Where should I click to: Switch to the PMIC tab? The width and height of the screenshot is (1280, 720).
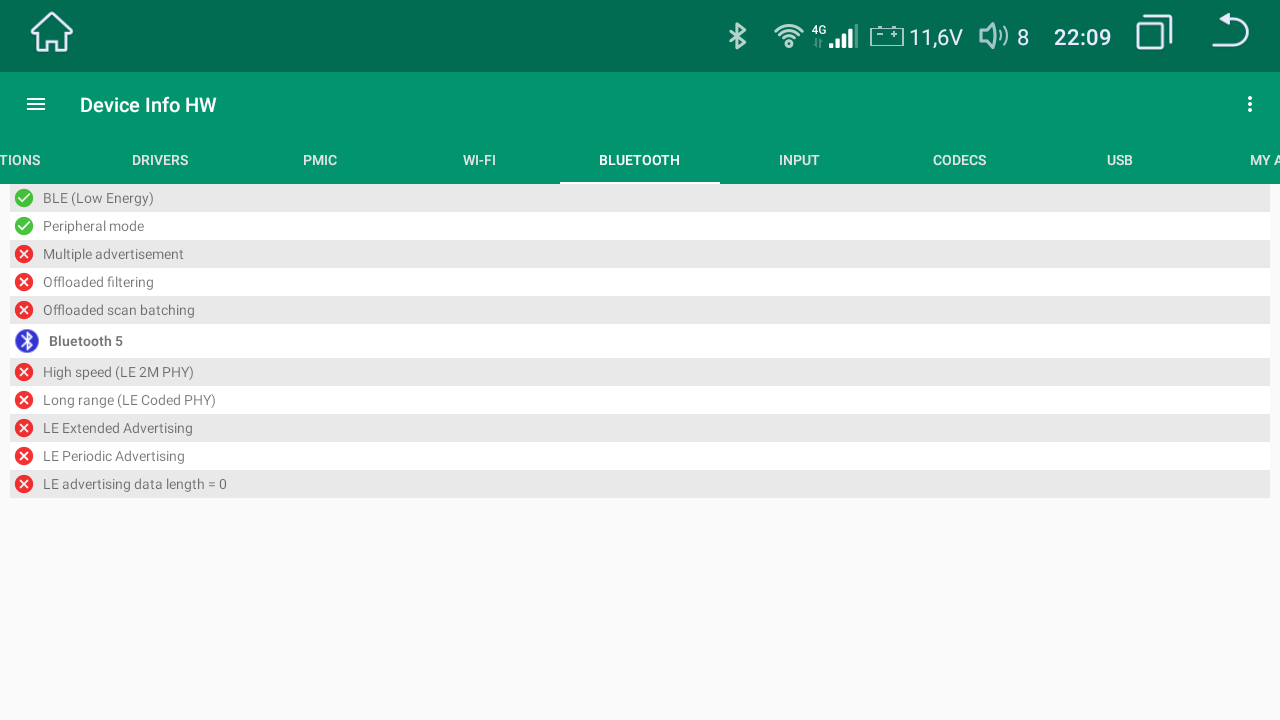[320, 160]
